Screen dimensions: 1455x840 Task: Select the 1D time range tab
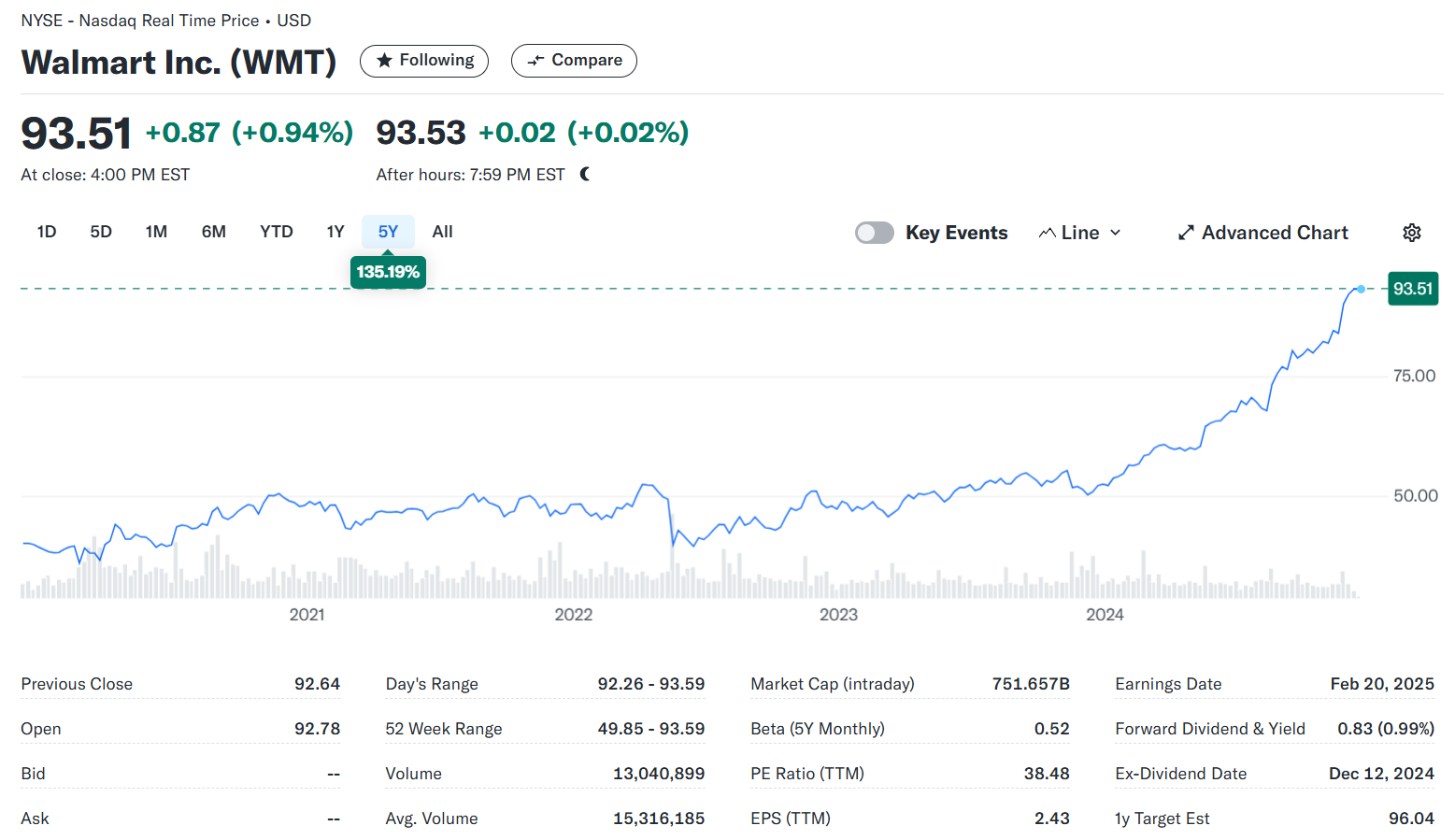coord(47,232)
